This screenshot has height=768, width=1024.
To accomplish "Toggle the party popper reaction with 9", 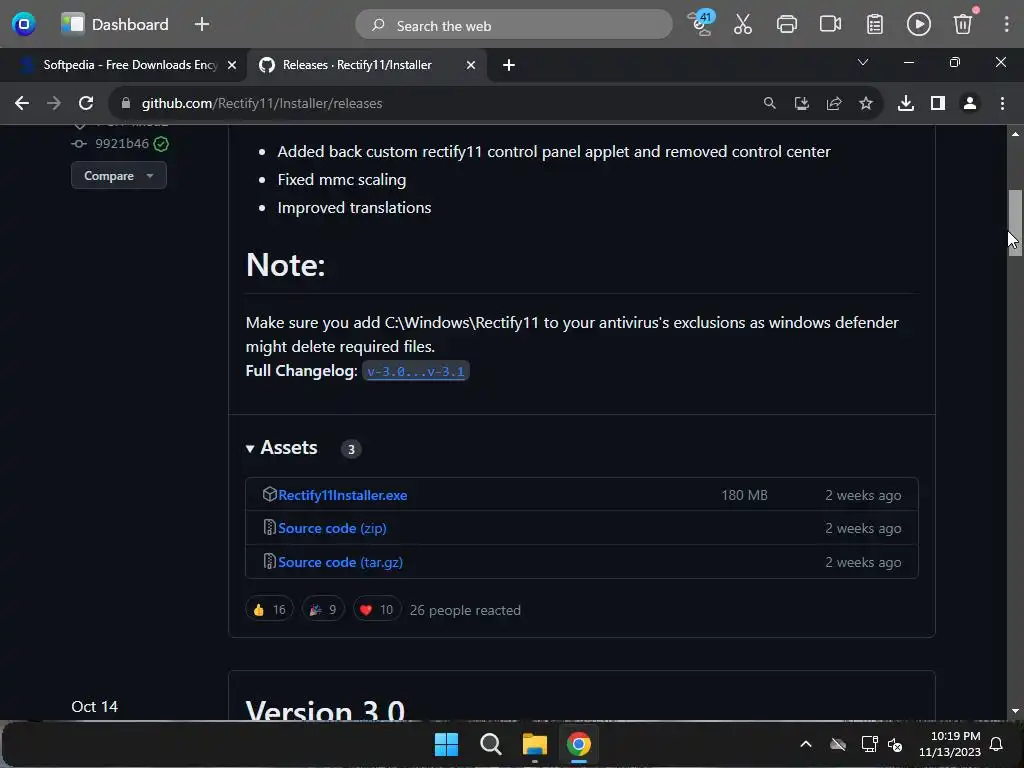I will [x=323, y=609].
